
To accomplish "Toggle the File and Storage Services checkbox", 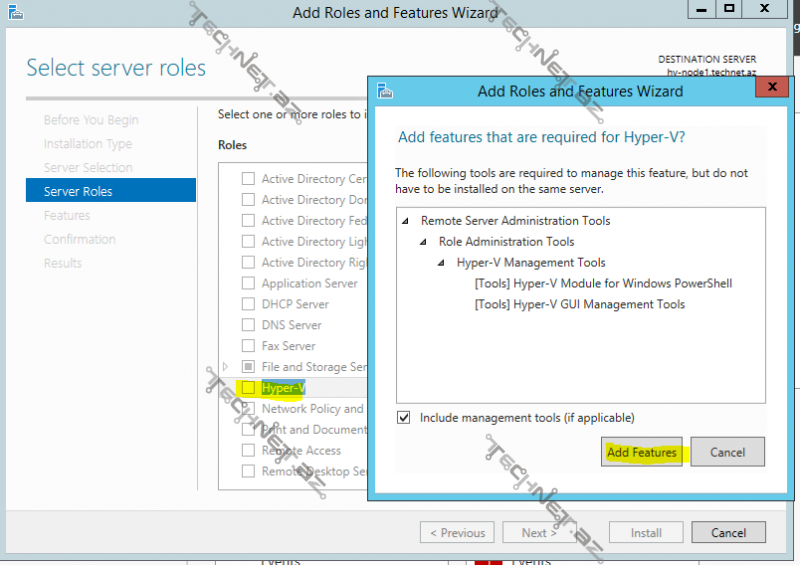I will [248, 367].
